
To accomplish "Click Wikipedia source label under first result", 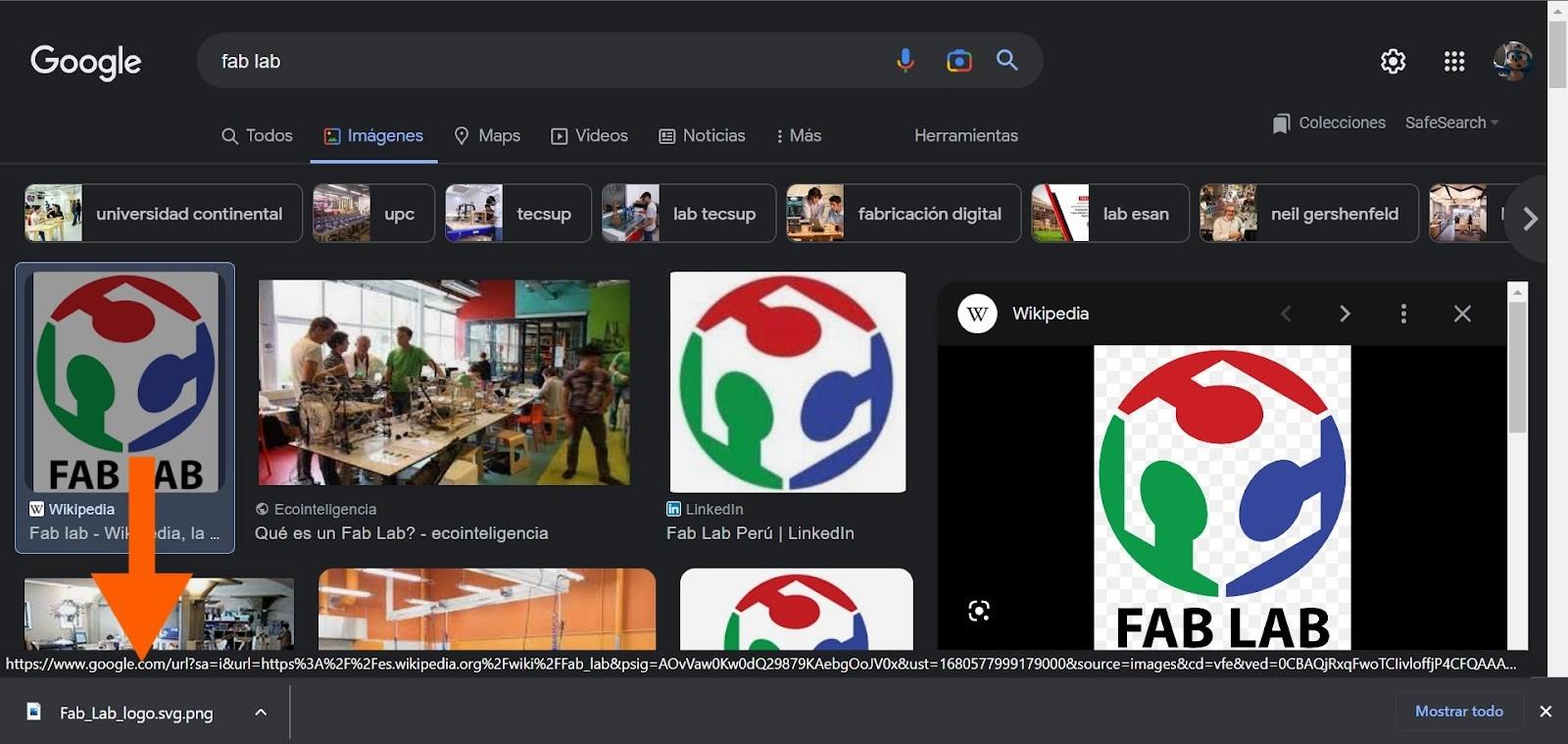I will tap(72, 510).
